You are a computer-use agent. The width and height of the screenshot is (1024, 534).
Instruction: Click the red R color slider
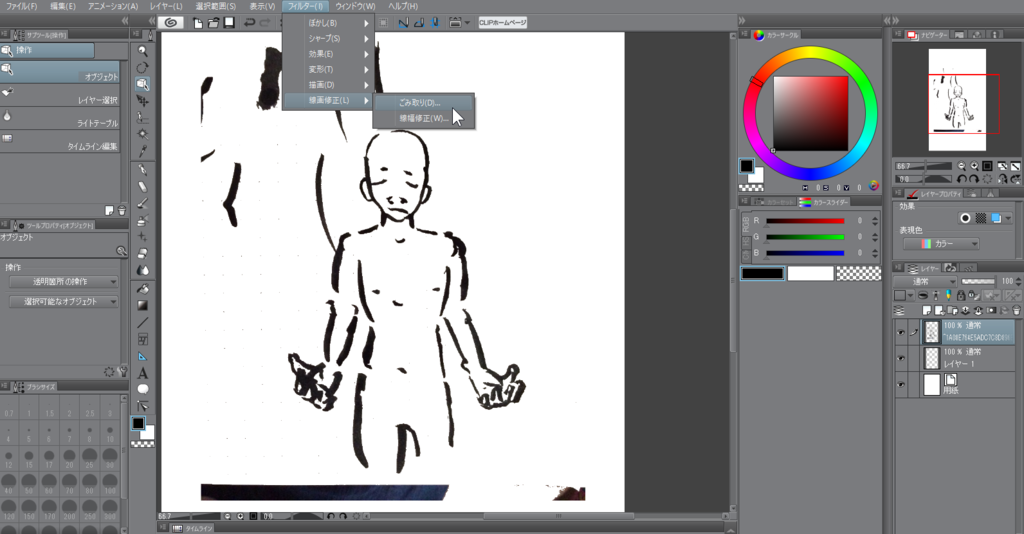[x=805, y=221]
